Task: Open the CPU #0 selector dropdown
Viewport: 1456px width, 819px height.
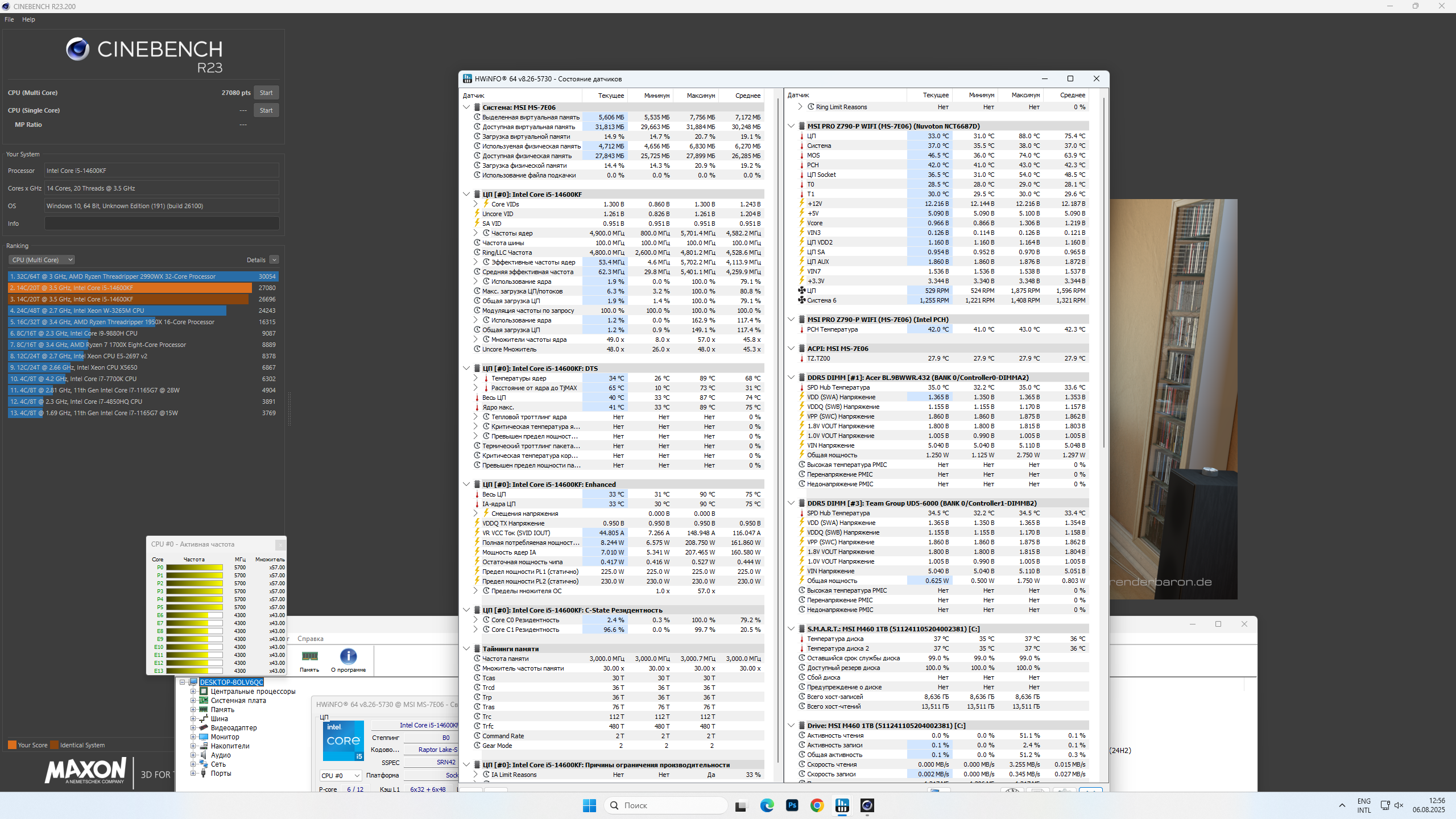Action: pyautogui.click(x=340, y=775)
